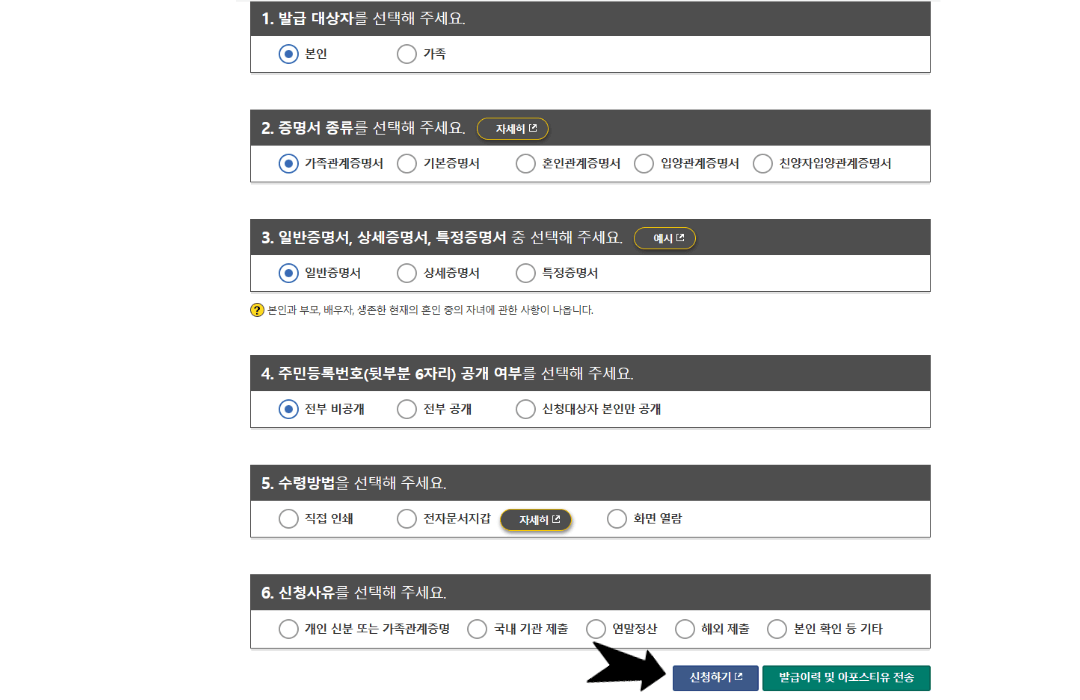Choose 전부 공개 for resident number disclosure
Screen dimensions: 1080x700
coord(407,409)
